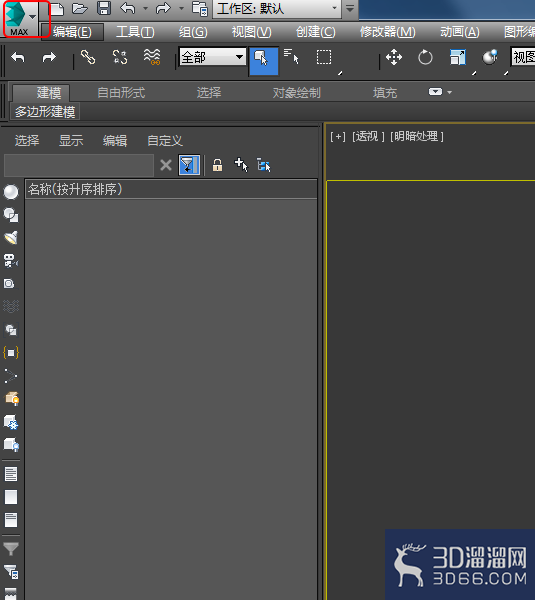Open the 编辑(E) menu
This screenshot has height=600, width=535.
(x=72, y=32)
